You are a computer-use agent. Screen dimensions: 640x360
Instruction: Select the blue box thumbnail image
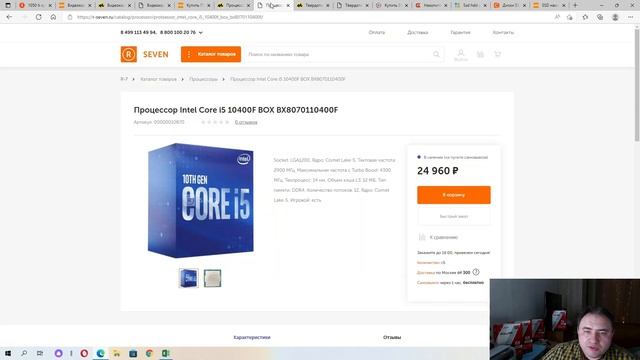point(189,278)
